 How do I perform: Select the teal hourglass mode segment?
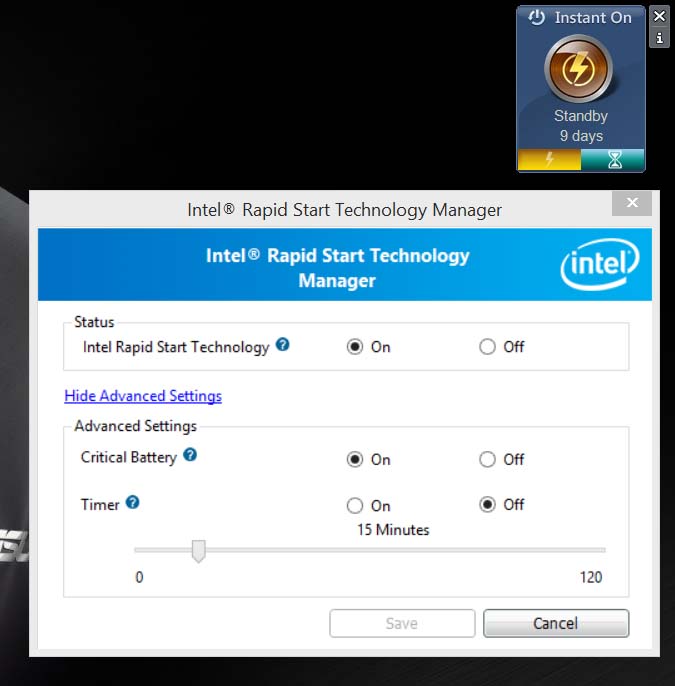pyautogui.click(x=613, y=159)
